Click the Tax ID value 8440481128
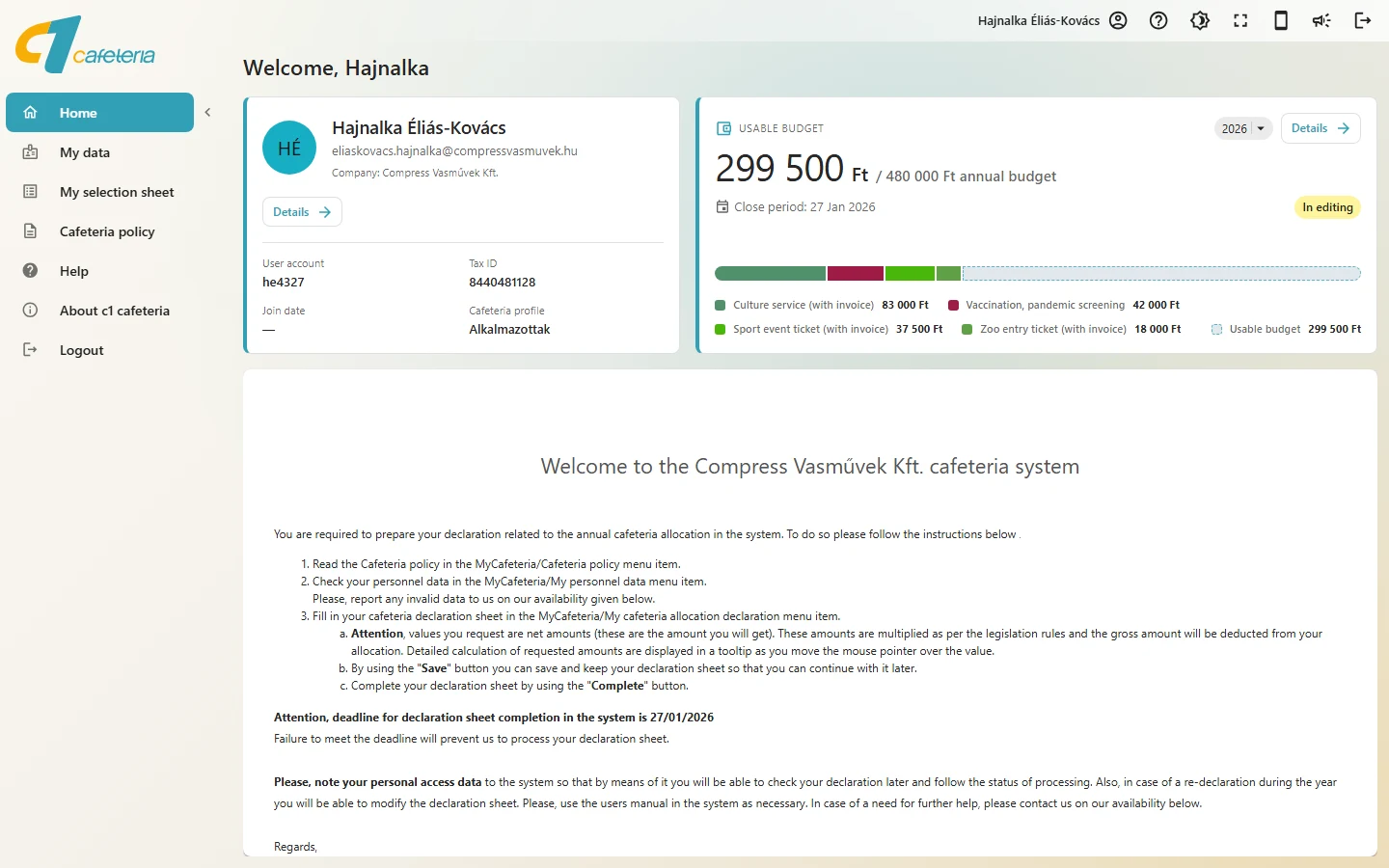1389x868 pixels. 503,283
